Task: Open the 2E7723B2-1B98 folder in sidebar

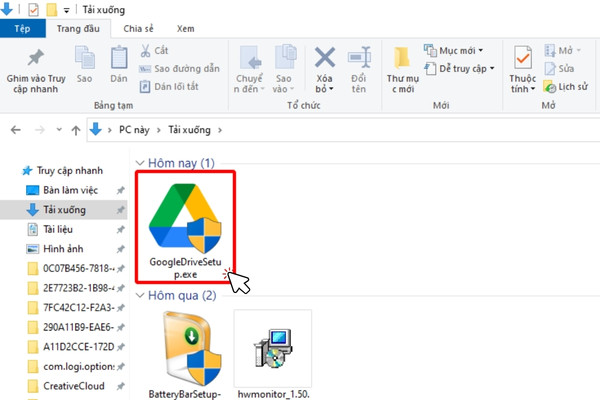Action: (x=73, y=288)
